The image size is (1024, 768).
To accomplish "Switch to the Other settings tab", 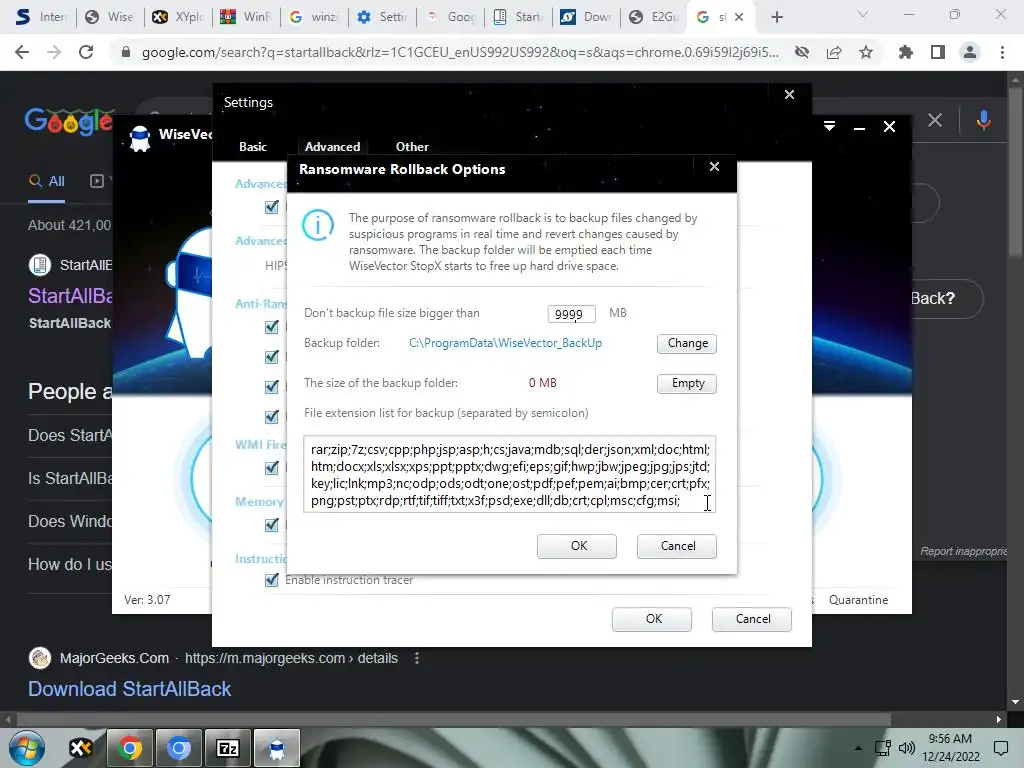I will pos(412,147).
